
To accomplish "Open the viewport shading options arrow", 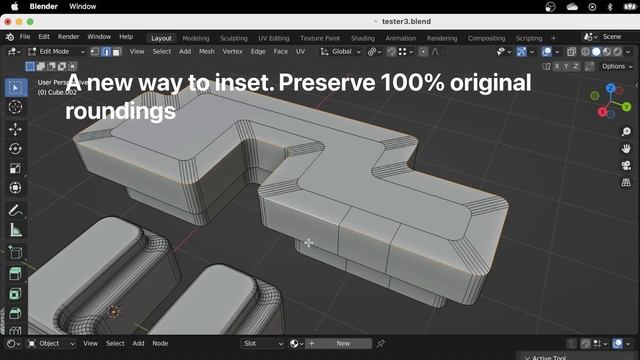I will pyautogui.click(x=628, y=52).
